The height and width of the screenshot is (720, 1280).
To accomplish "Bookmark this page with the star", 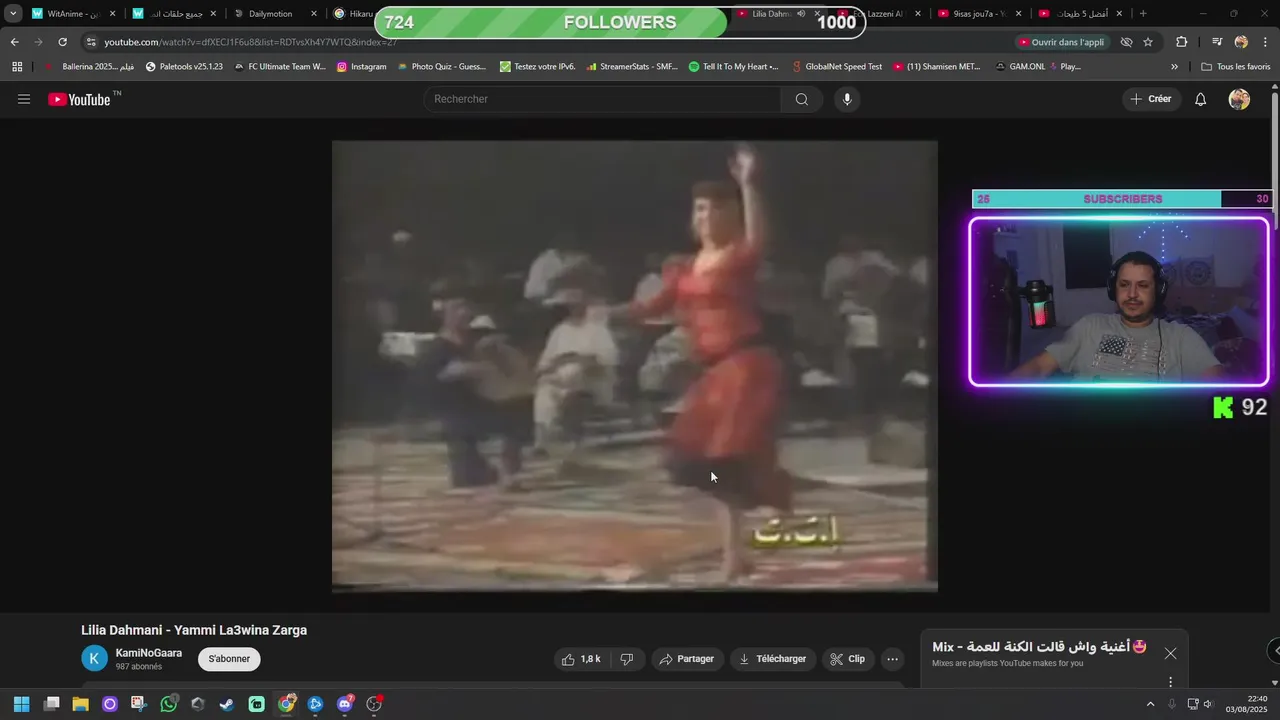I will (x=1148, y=42).
